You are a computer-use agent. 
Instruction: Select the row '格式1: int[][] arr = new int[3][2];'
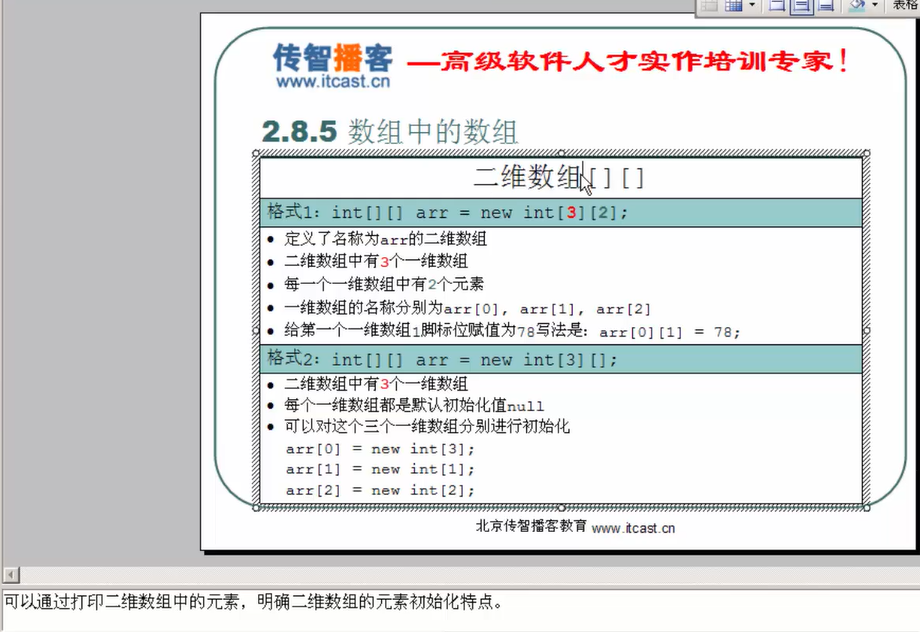pos(561,212)
